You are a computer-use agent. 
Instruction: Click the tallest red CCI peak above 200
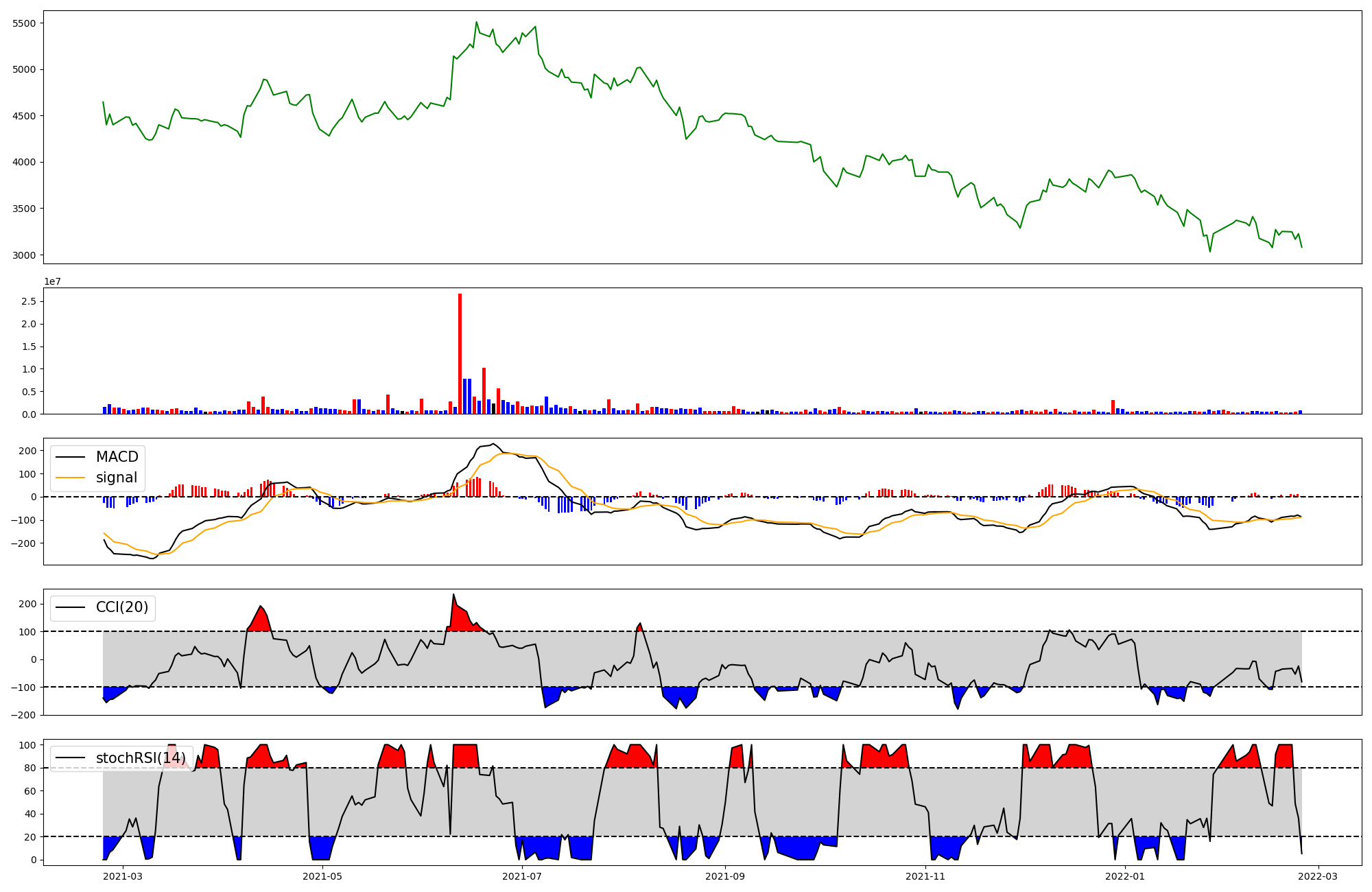pyautogui.click(x=453, y=596)
